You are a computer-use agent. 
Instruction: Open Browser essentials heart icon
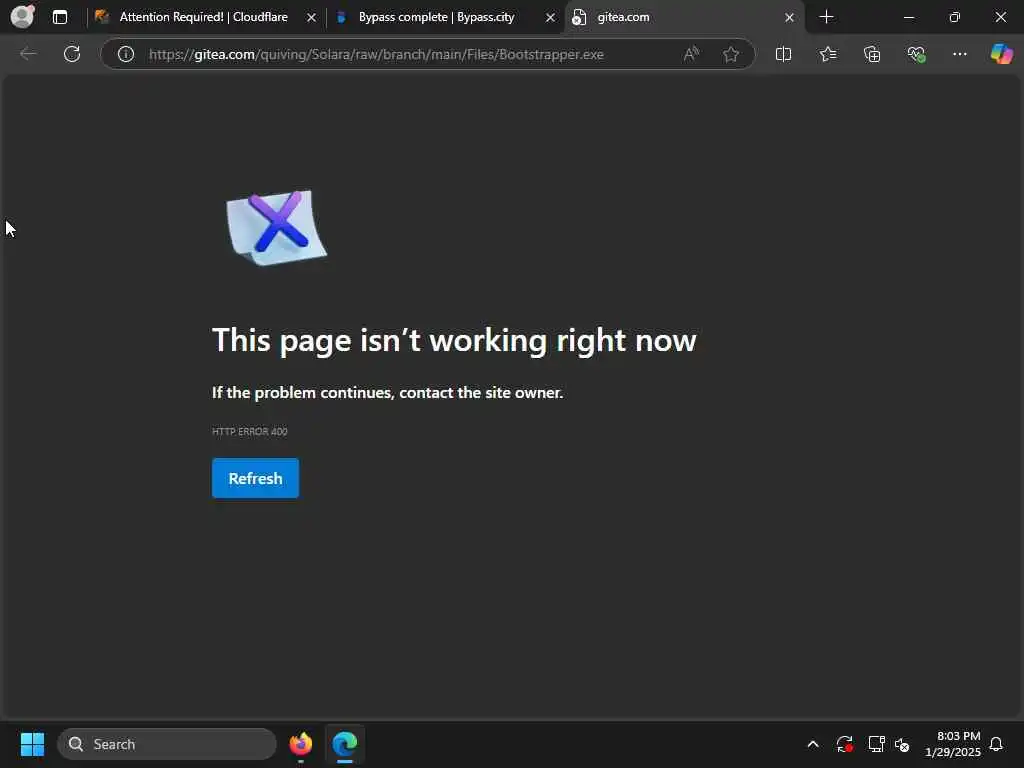[916, 54]
